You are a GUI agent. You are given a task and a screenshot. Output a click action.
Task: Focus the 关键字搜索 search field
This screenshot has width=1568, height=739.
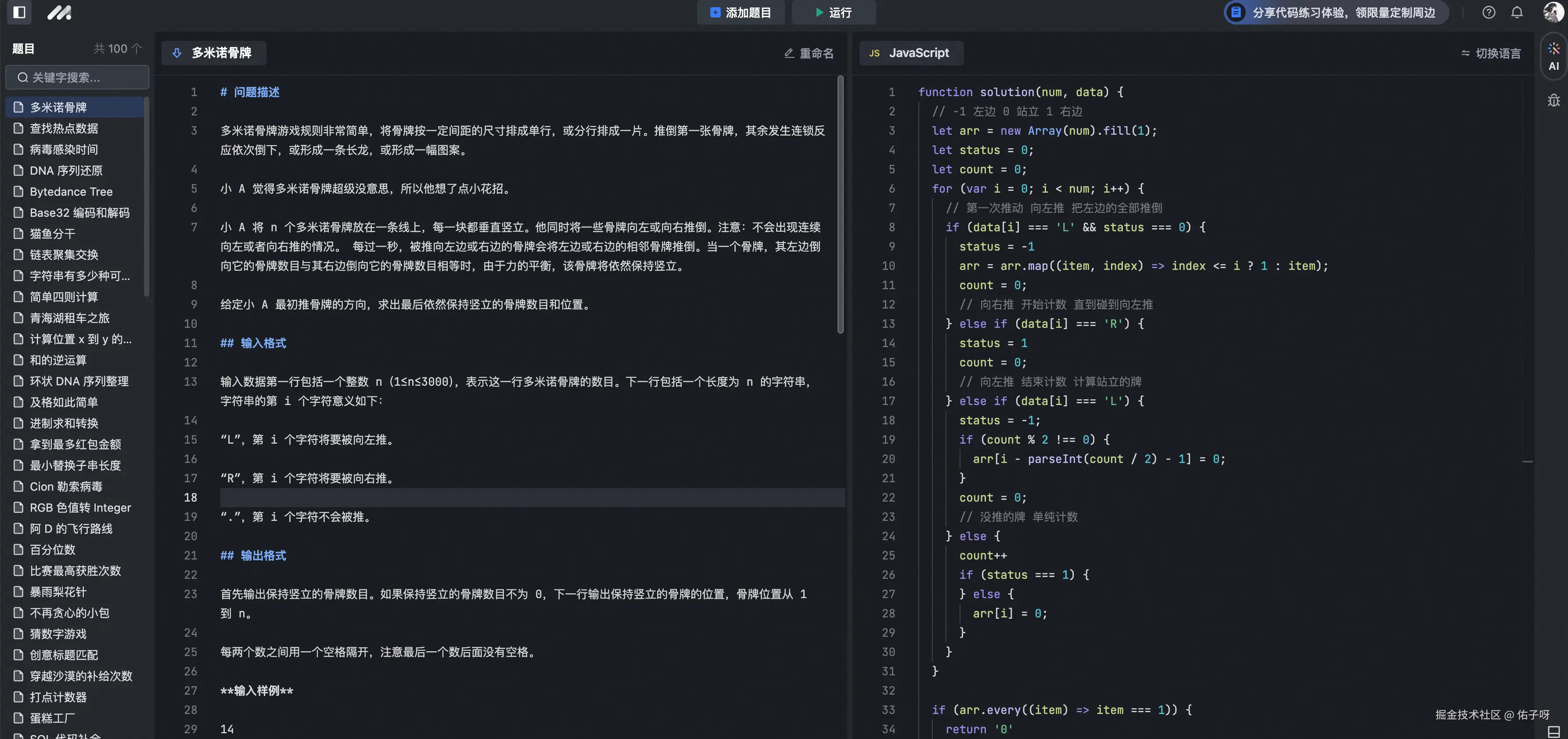(x=77, y=77)
